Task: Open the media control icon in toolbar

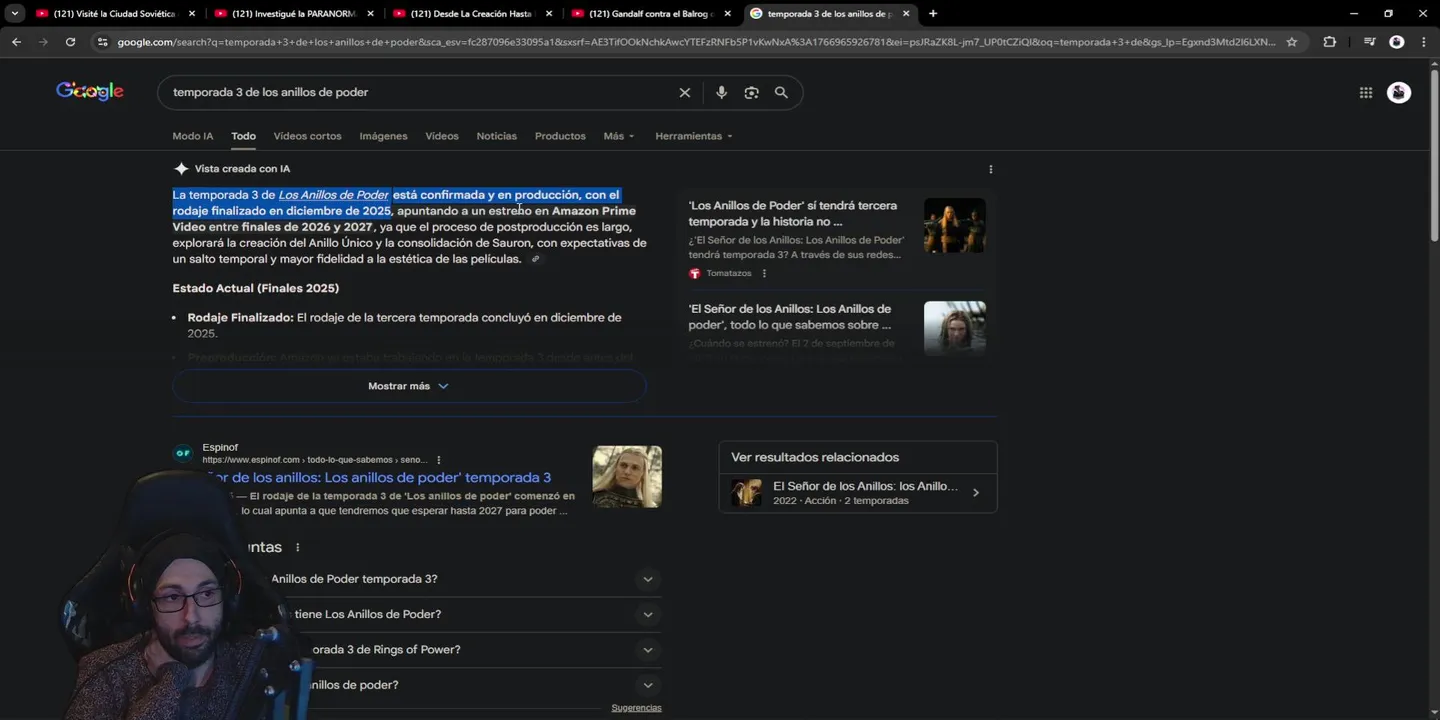Action: [x=1369, y=42]
